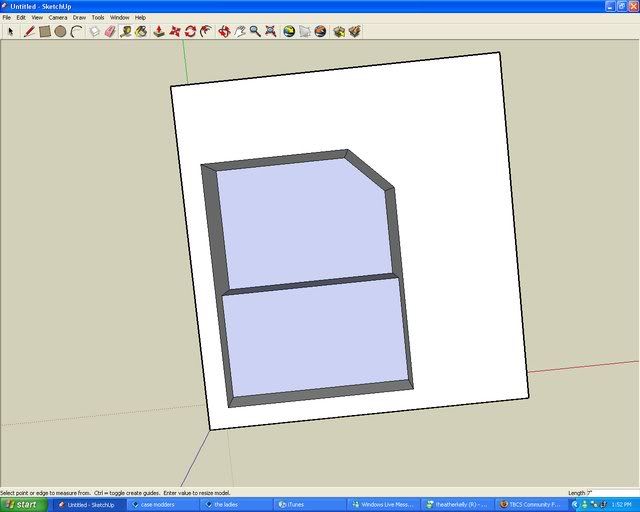The image size is (640, 512).
Task: Activate the Arc tool
Action: [x=76, y=31]
